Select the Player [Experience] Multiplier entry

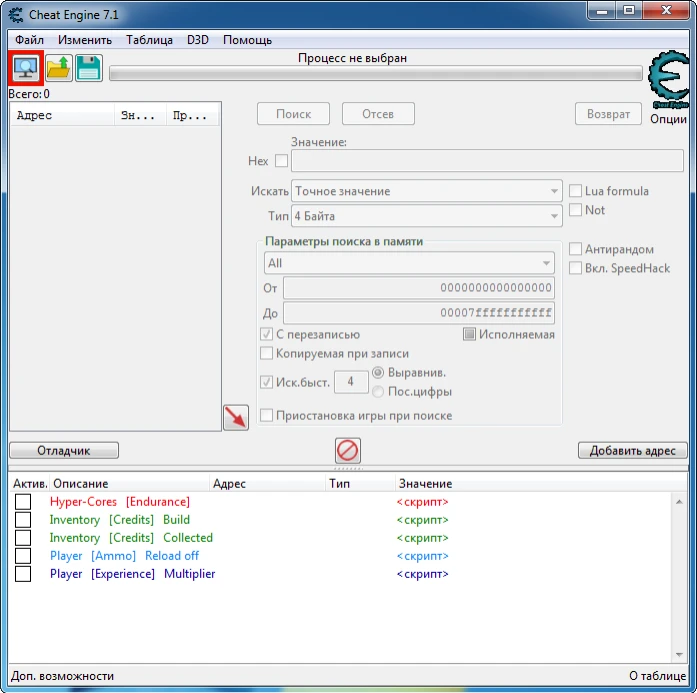[x=132, y=573]
